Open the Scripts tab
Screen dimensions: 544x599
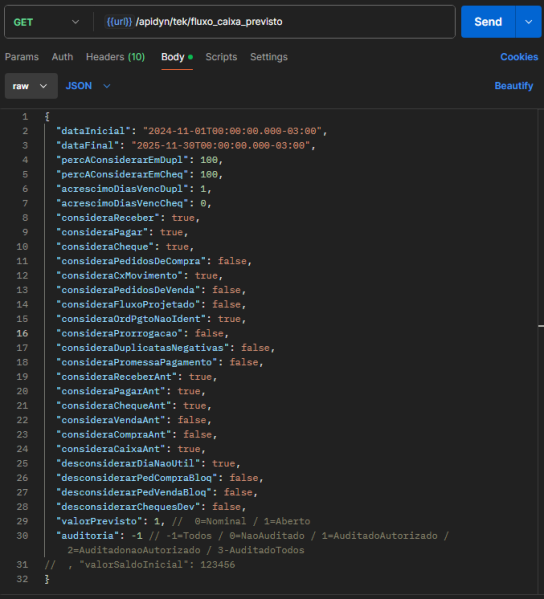pyautogui.click(x=221, y=57)
